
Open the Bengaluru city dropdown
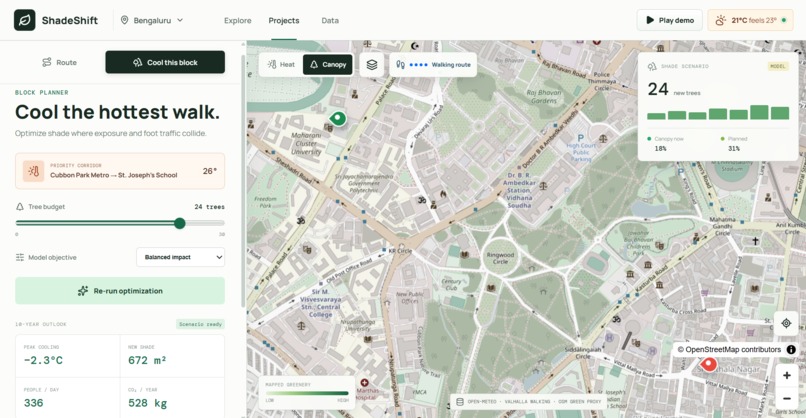[x=153, y=21]
